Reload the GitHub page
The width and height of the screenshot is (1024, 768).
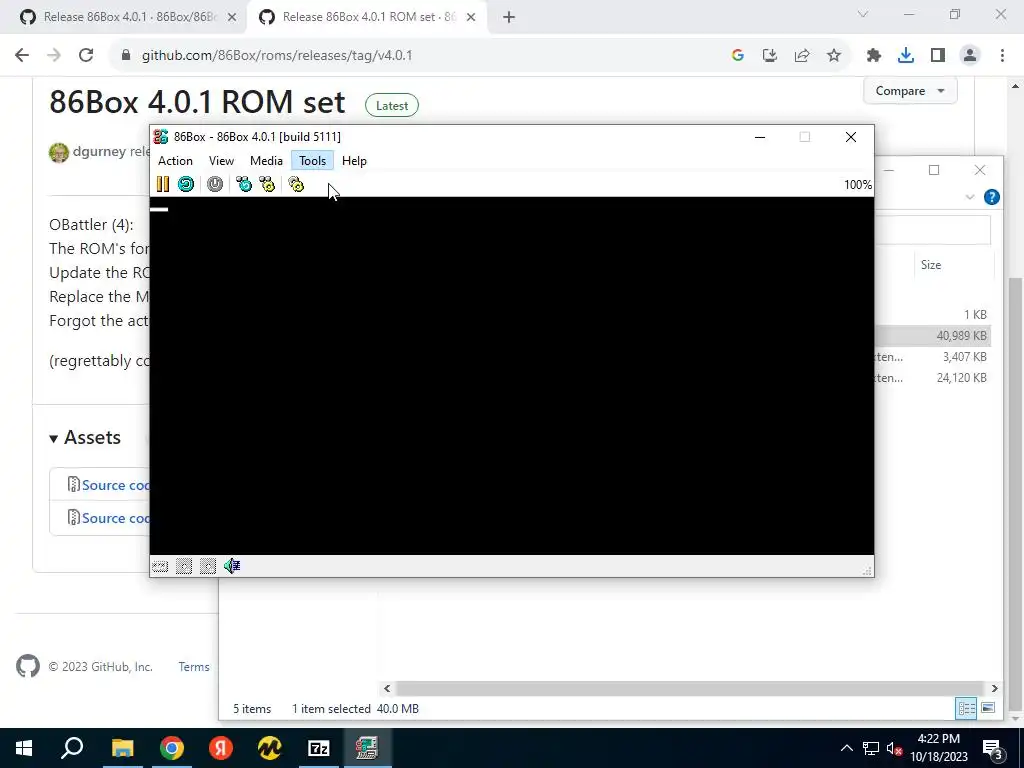(x=86, y=56)
